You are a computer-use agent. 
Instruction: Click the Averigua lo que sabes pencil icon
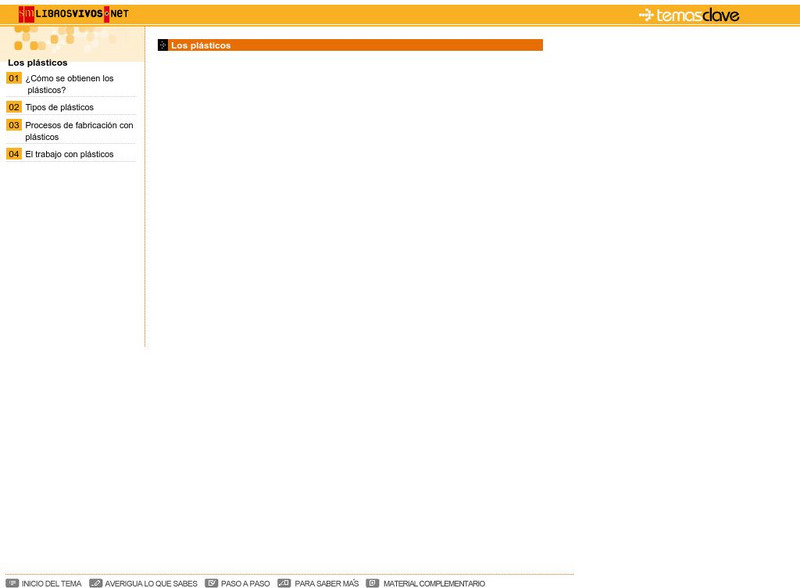(95, 583)
